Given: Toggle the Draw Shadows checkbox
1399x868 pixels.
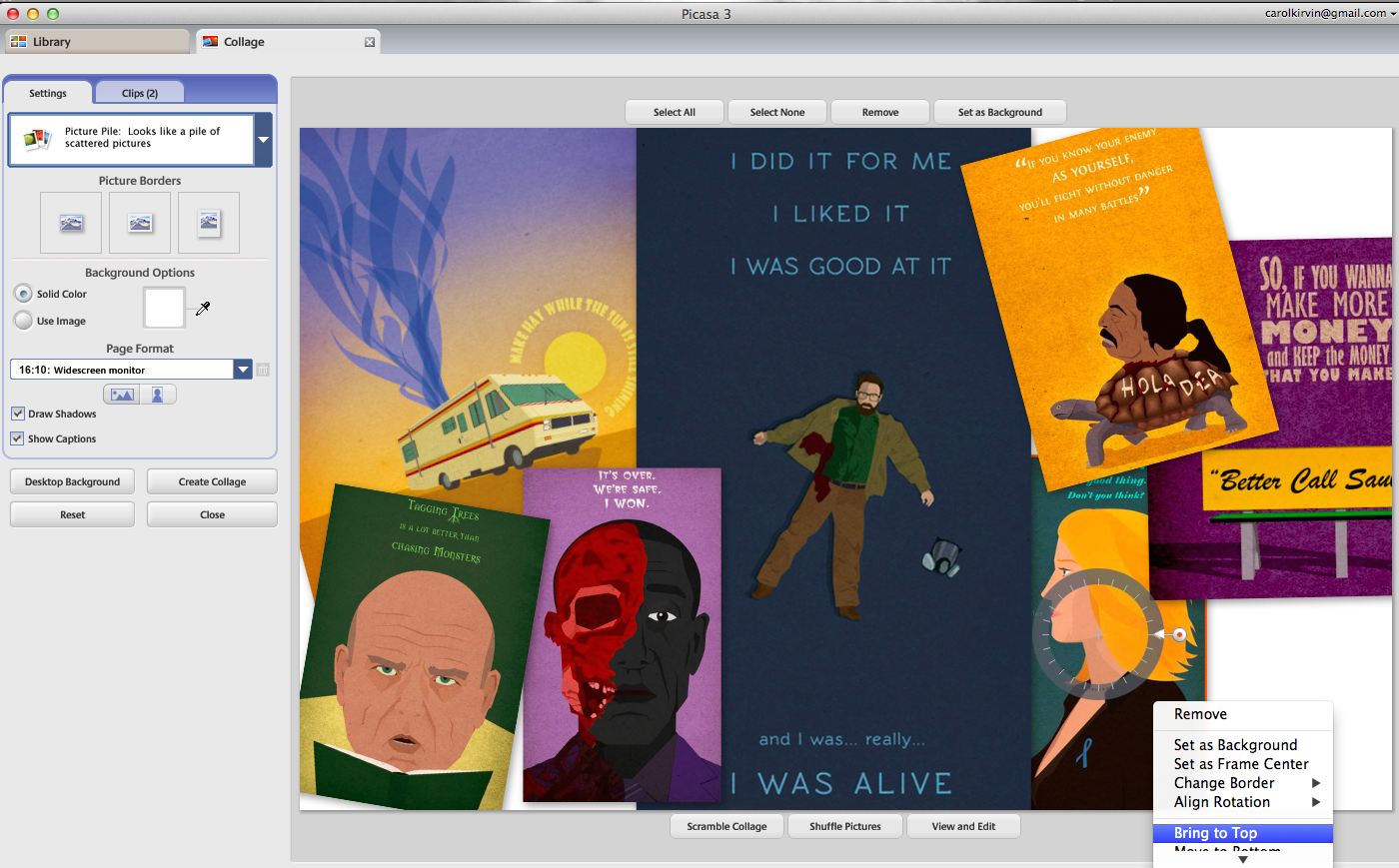Looking at the screenshot, I should click(x=18, y=414).
